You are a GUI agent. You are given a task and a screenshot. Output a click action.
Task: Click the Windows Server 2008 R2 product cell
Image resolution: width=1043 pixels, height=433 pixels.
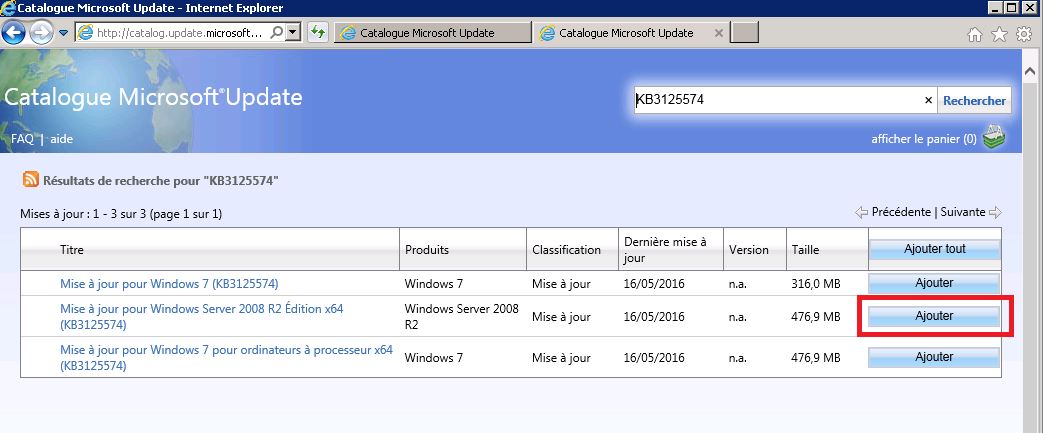pyautogui.click(x=462, y=317)
